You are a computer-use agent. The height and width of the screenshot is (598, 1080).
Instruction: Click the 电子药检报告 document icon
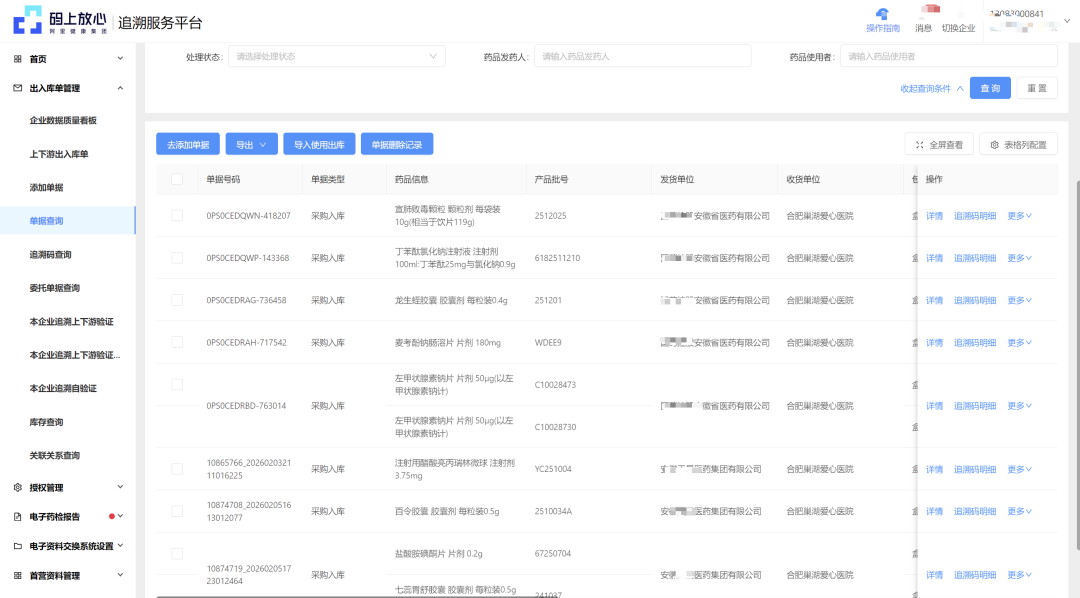pos(17,517)
